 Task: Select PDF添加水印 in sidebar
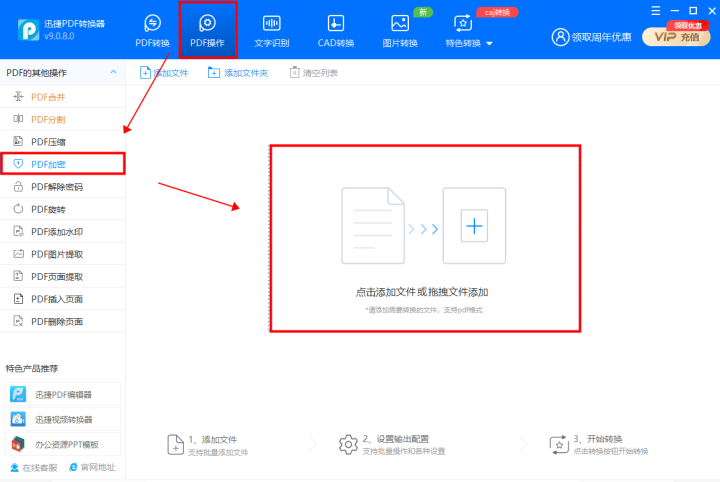[x=62, y=232]
